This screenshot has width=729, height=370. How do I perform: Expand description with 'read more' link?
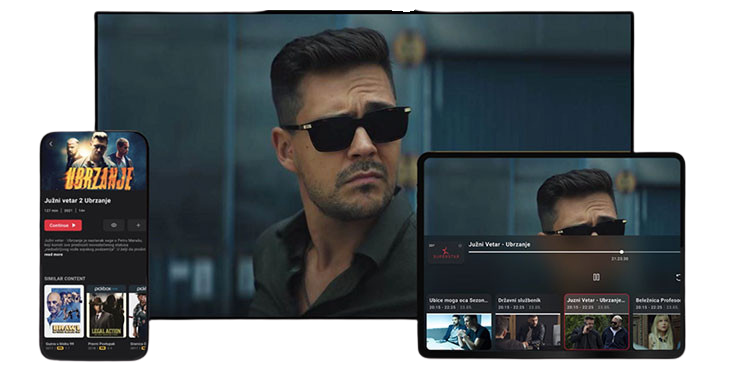tap(53, 255)
